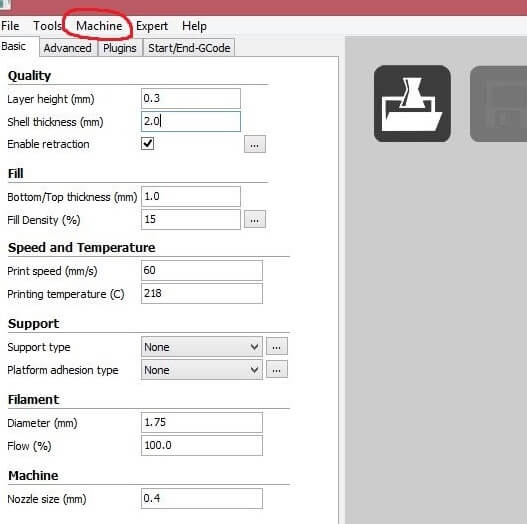This screenshot has height=524, width=527.
Task: Open Fill Density ellipsis settings button
Action: click(x=255, y=219)
